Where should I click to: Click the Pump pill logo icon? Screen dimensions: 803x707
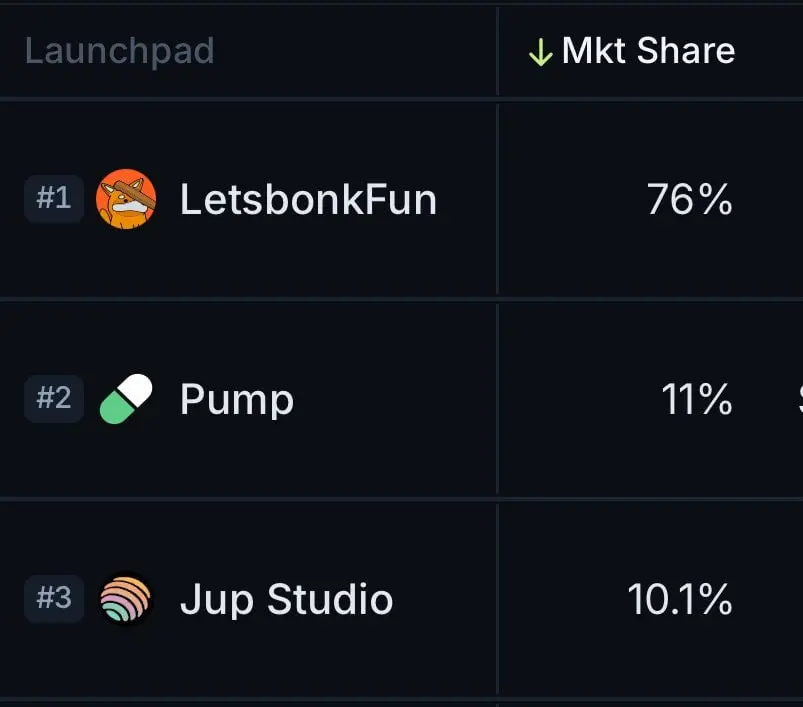pos(126,399)
